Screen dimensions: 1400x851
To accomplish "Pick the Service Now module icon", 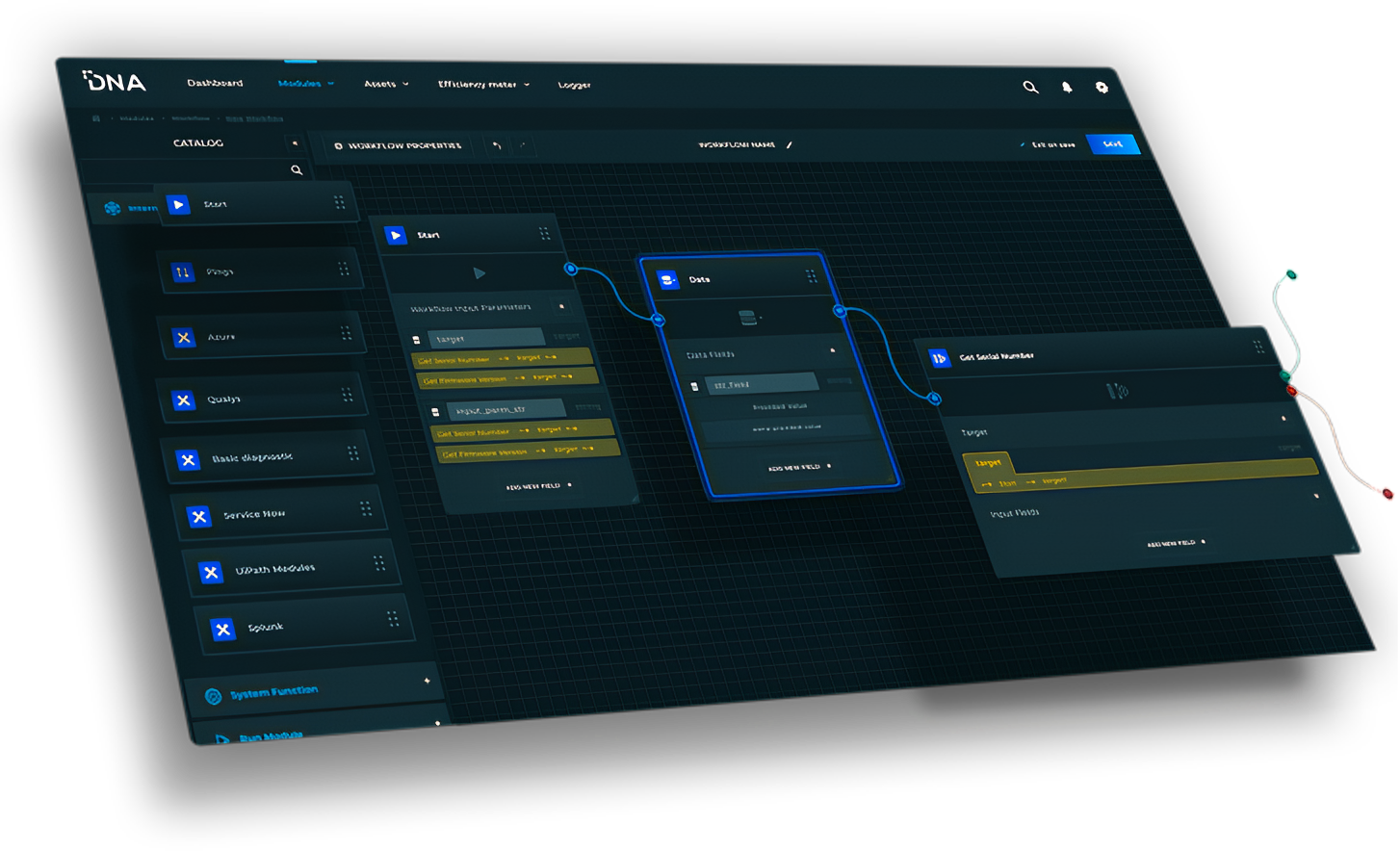I will 198,517.
